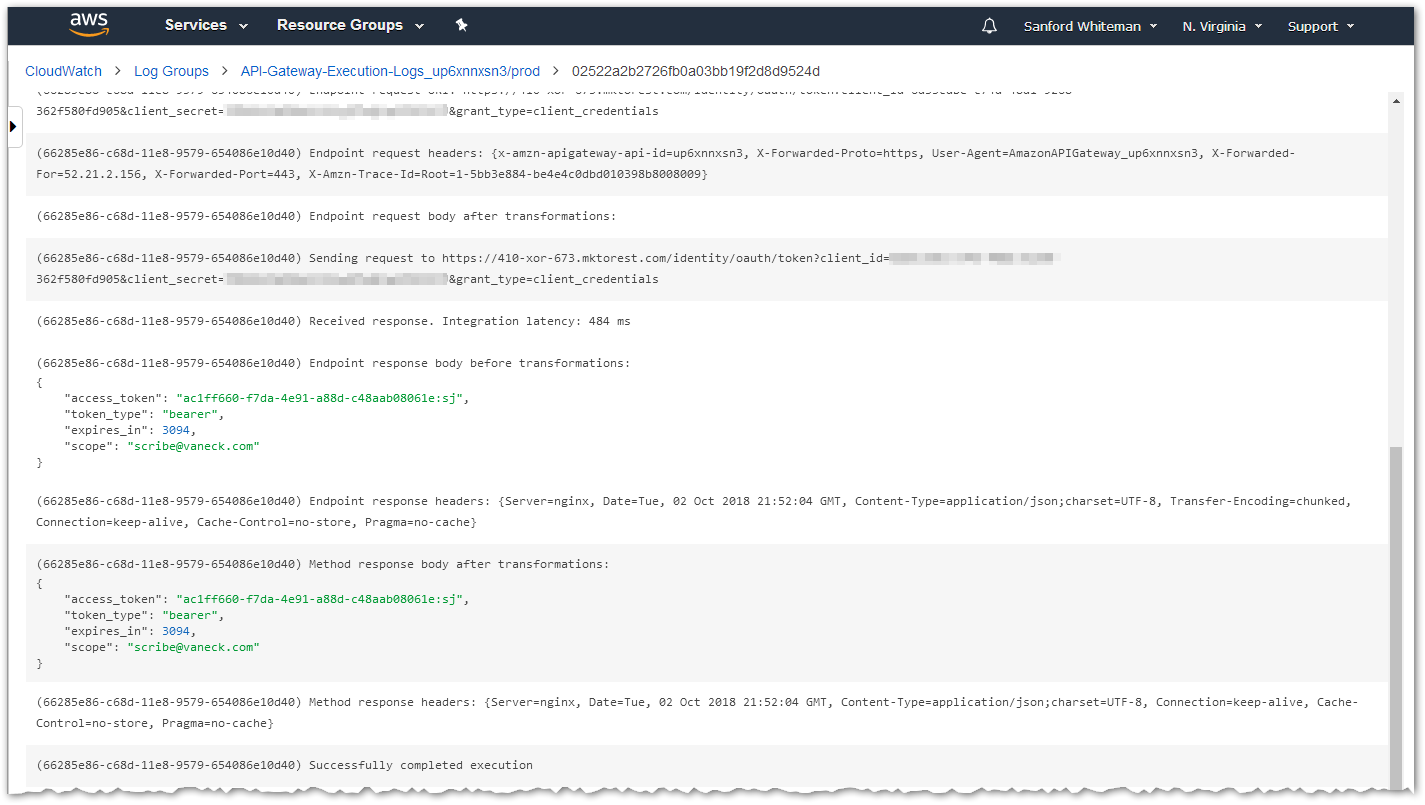1425x805 pixels.
Task: Click access_token value in Endpoint response body
Action: (x=319, y=398)
